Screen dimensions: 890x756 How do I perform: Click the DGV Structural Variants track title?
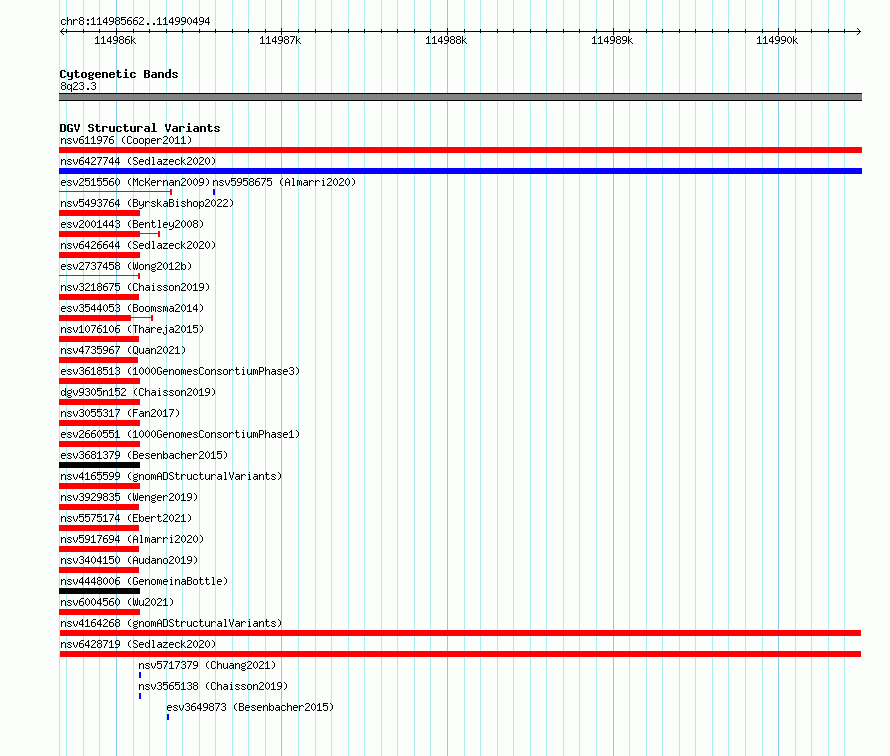click(x=140, y=128)
